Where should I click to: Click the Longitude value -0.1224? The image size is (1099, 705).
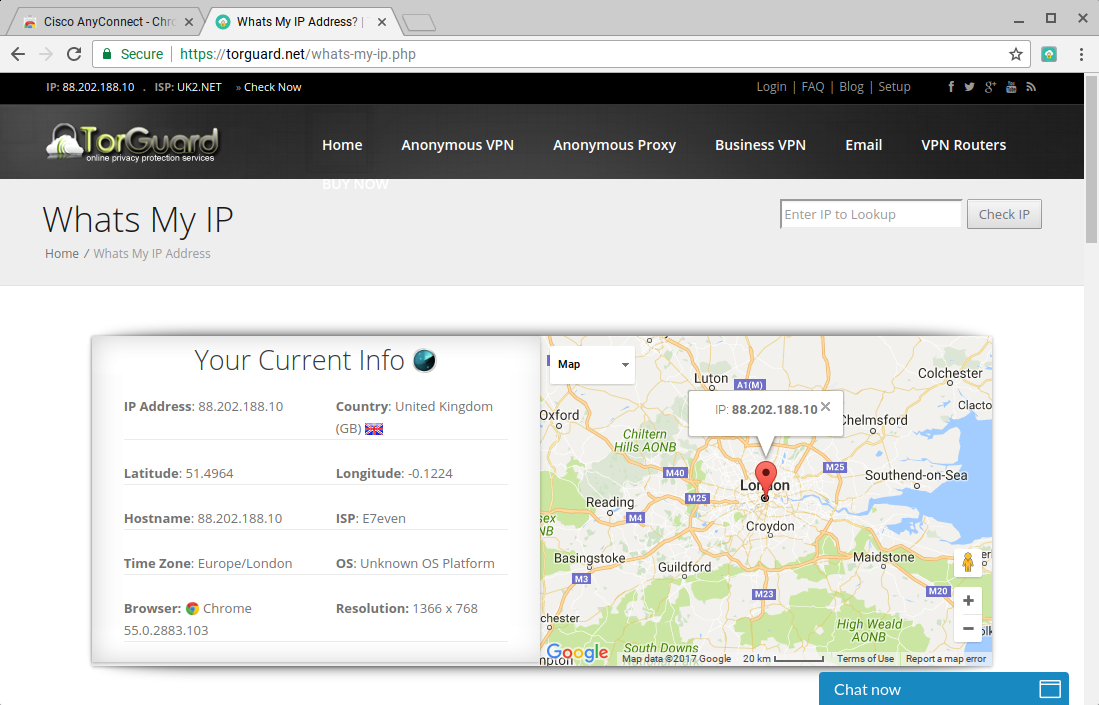430,474
